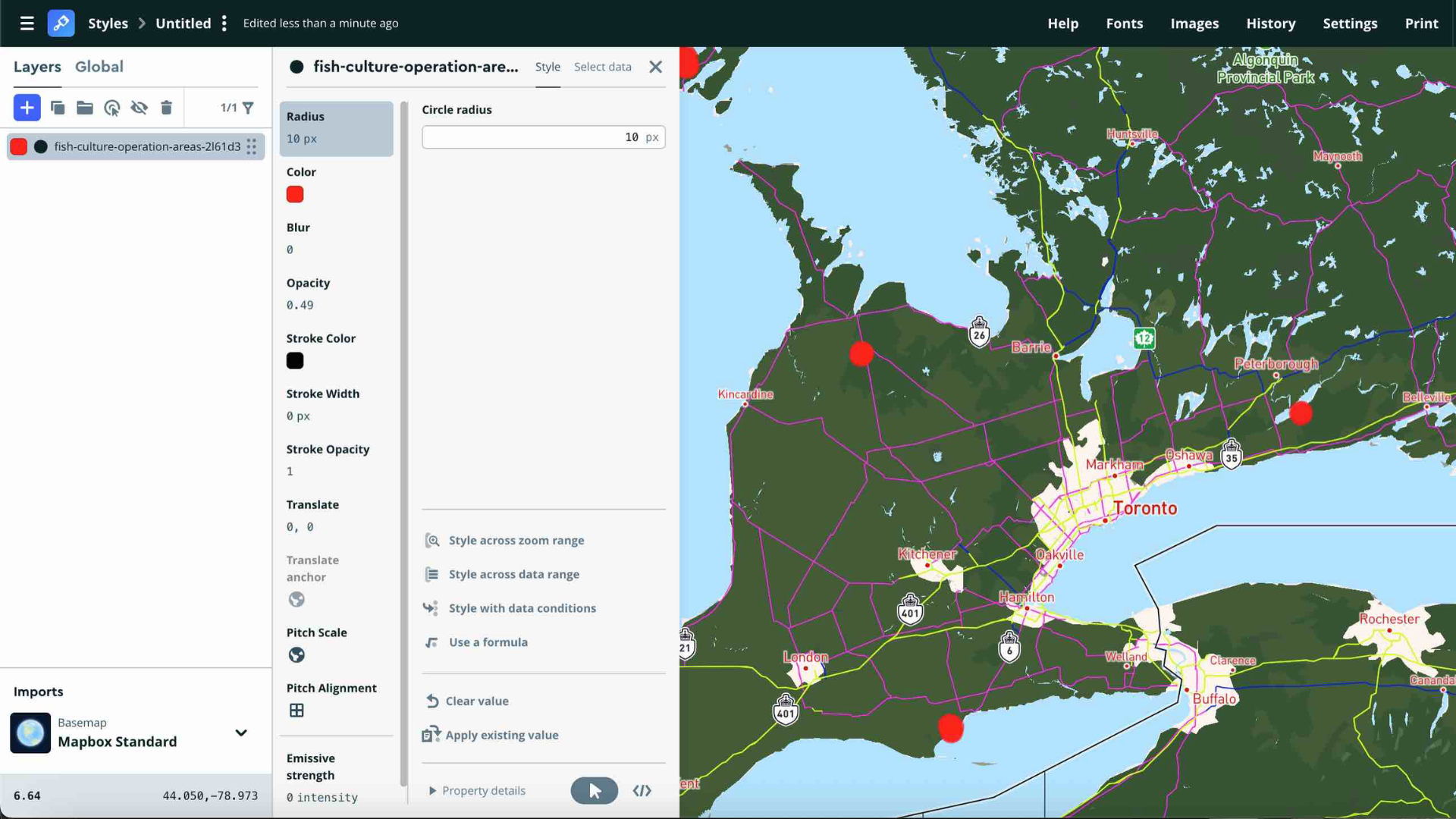The width and height of the screenshot is (1456, 819).
Task: Open the Fonts menu
Action: (x=1125, y=24)
